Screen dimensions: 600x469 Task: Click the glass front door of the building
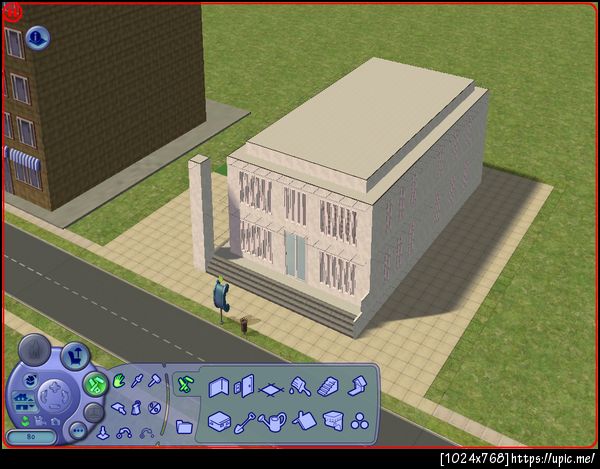pos(295,256)
